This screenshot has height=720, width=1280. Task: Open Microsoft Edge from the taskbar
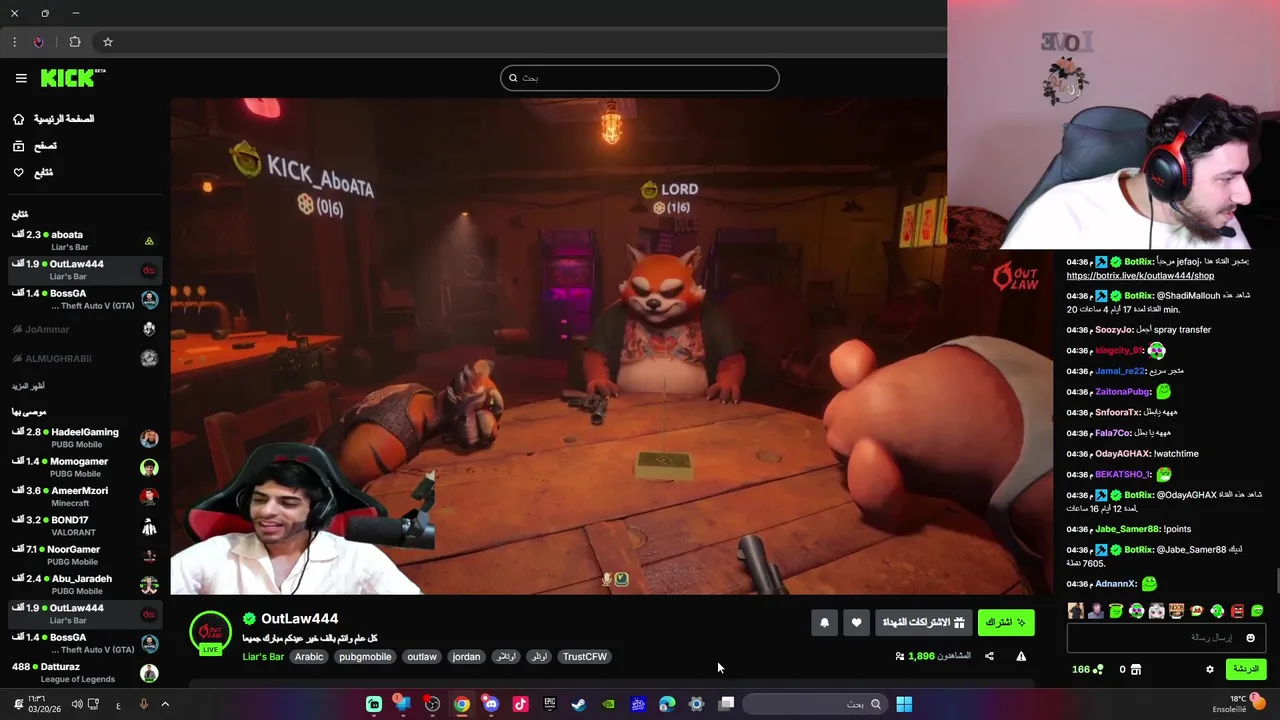click(667, 704)
